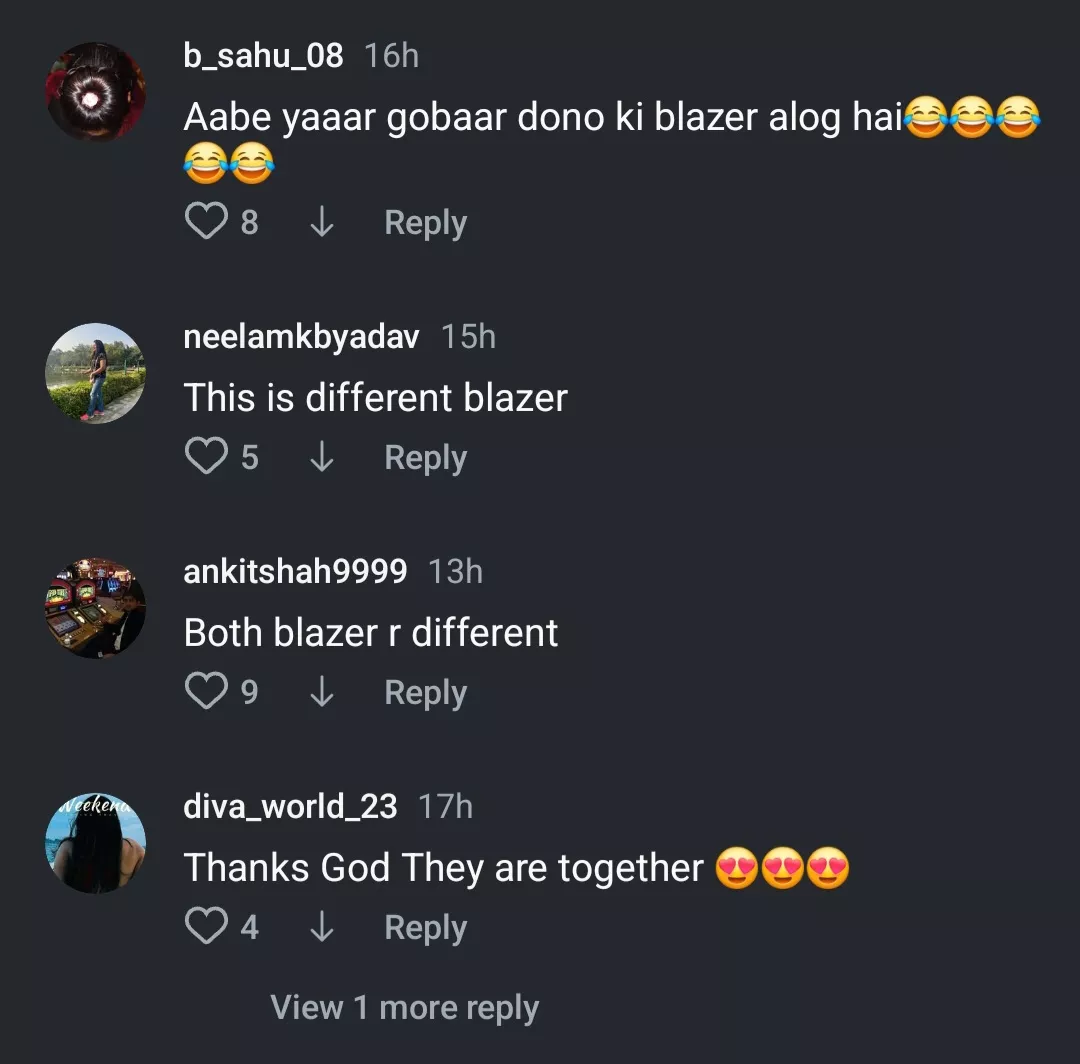Tap down arrow on neelamkbyadav's comment
The image size is (1080, 1064).
(322, 457)
